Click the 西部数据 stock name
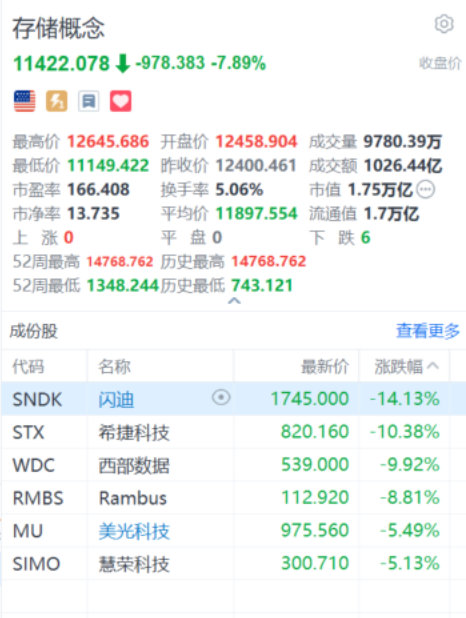Screen dimensions: 466x618 coord(134,465)
